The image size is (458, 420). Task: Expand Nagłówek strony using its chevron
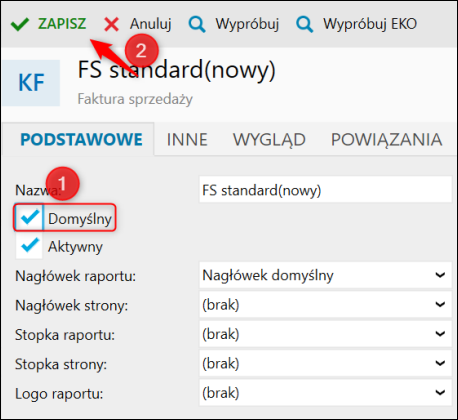(440, 304)
